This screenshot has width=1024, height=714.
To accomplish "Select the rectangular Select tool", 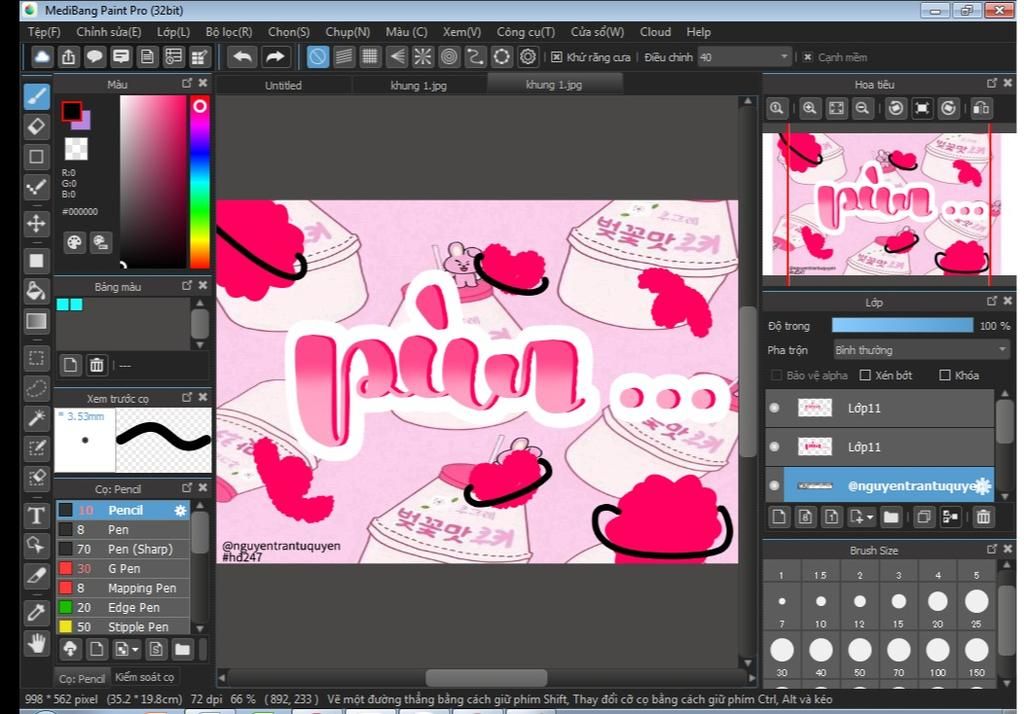I will [37, 358].
